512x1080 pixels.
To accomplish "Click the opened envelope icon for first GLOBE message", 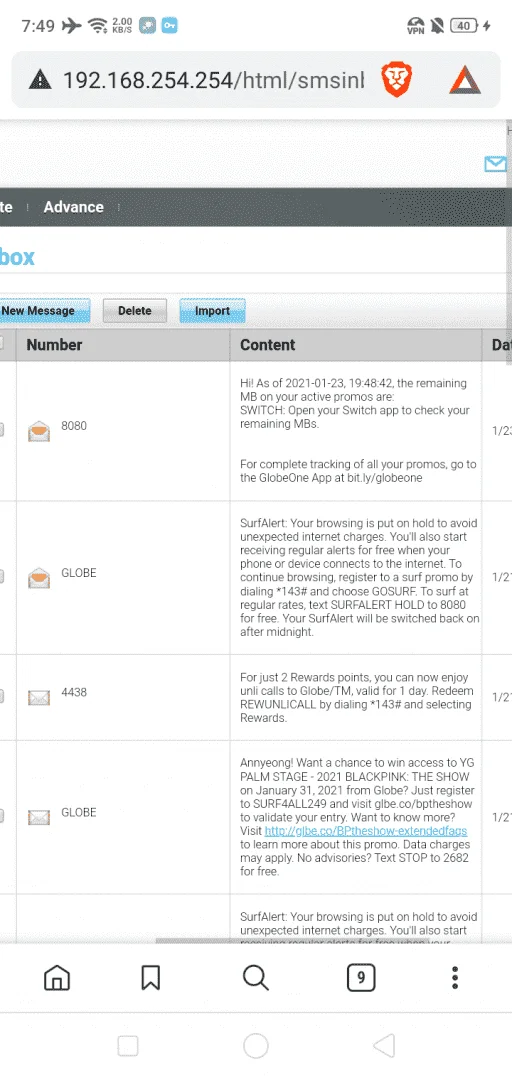I will [x=39, y=579].
